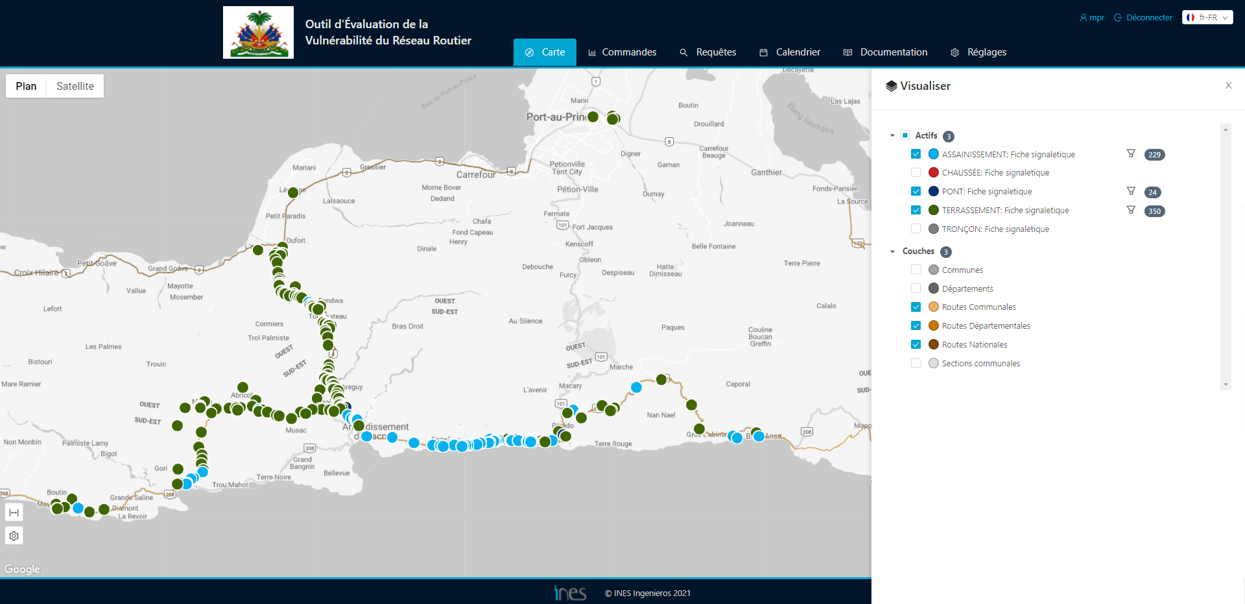Click the Visualiser layers stack icon
Screen dimensions: 1245x604
pos(891,86)
